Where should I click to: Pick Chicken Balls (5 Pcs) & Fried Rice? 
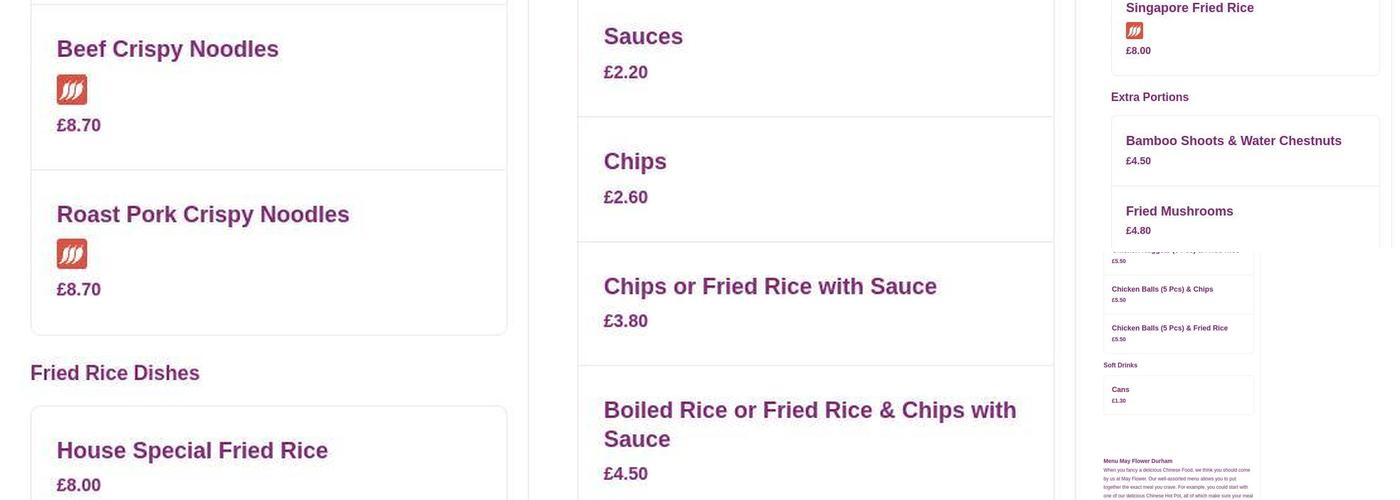click(x=1170, y=328)
